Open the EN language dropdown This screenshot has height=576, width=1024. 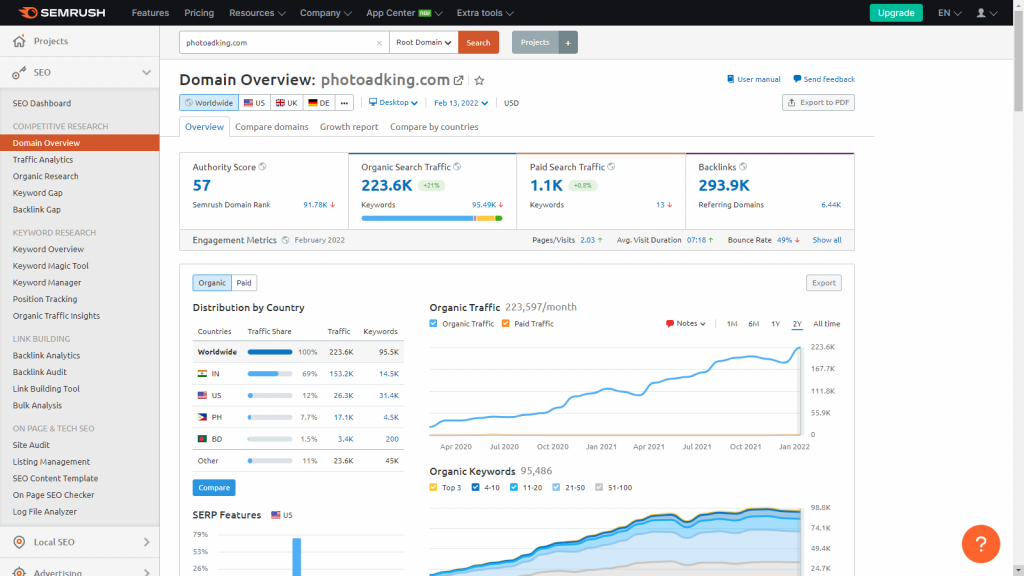click(x=950, y=13)
